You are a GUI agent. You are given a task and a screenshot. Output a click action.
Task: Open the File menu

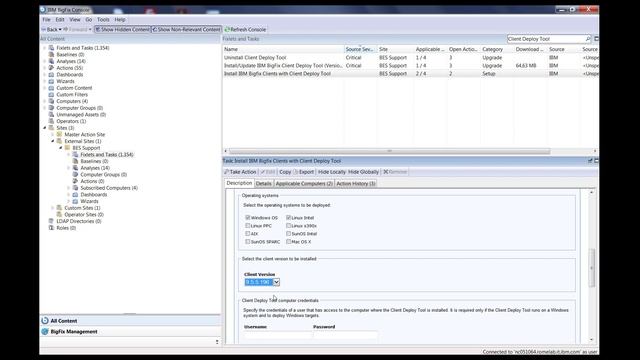pos(47,20)
